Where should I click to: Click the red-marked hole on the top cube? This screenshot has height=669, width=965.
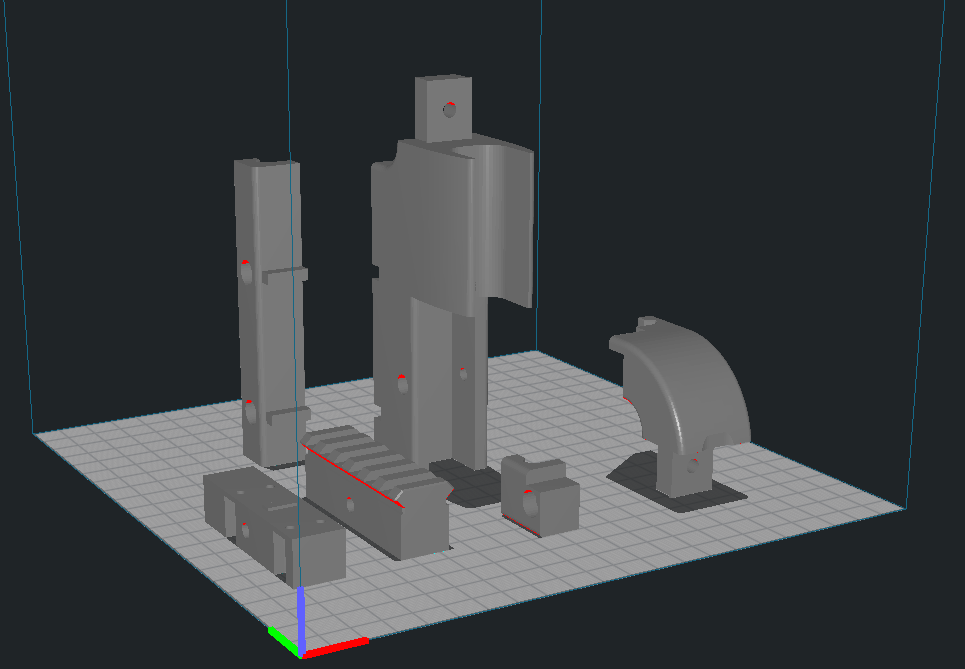pyautogui.click(x=450, y=110)
